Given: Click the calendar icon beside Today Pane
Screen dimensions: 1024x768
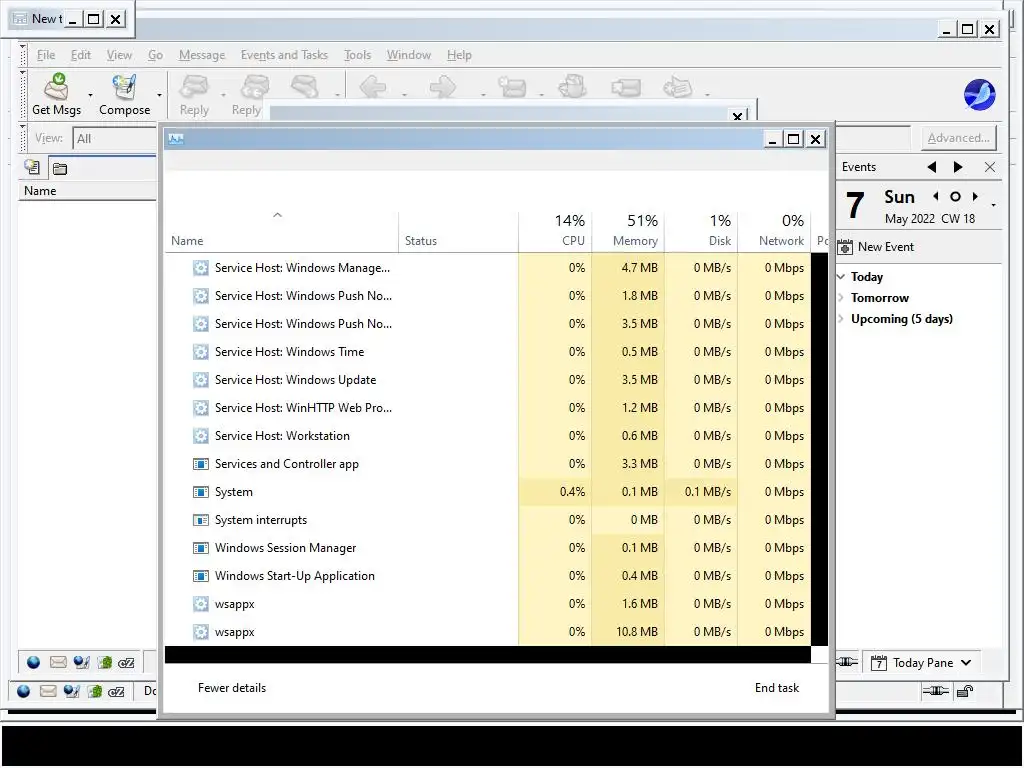Looking at the screenshot, I should click(x=879, y=663).
